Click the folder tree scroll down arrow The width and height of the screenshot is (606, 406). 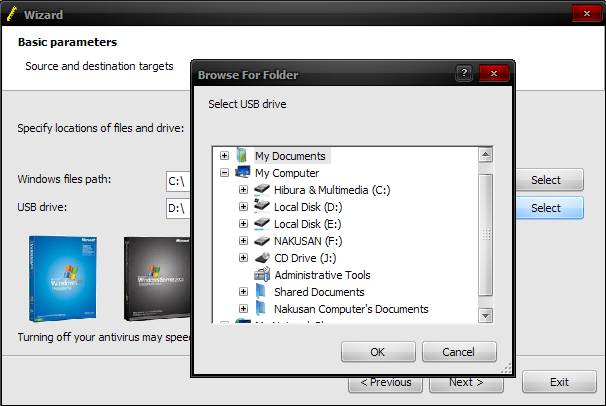[x=485, y=316]
